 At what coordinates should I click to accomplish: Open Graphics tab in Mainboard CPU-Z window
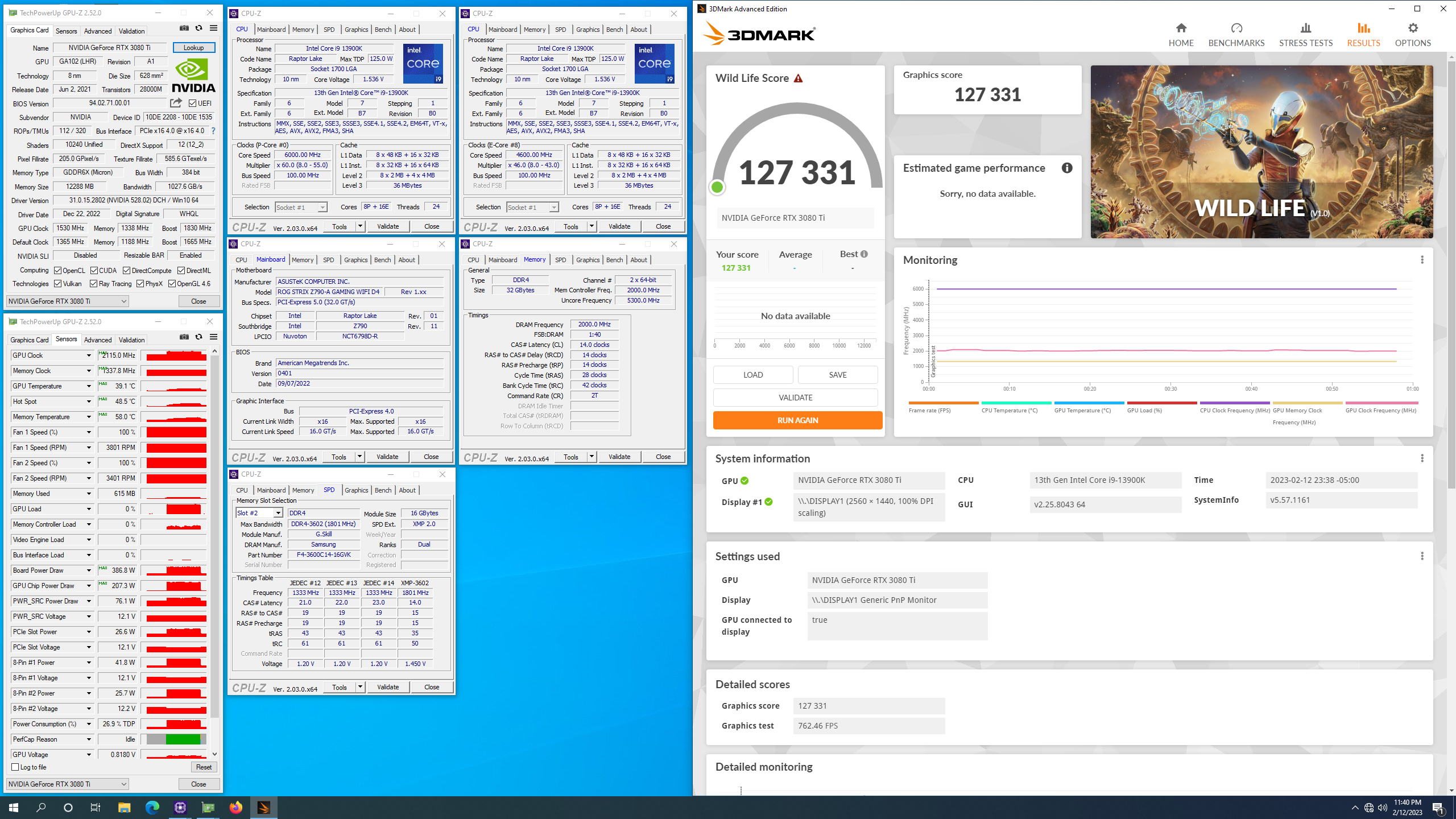(356, 260)
